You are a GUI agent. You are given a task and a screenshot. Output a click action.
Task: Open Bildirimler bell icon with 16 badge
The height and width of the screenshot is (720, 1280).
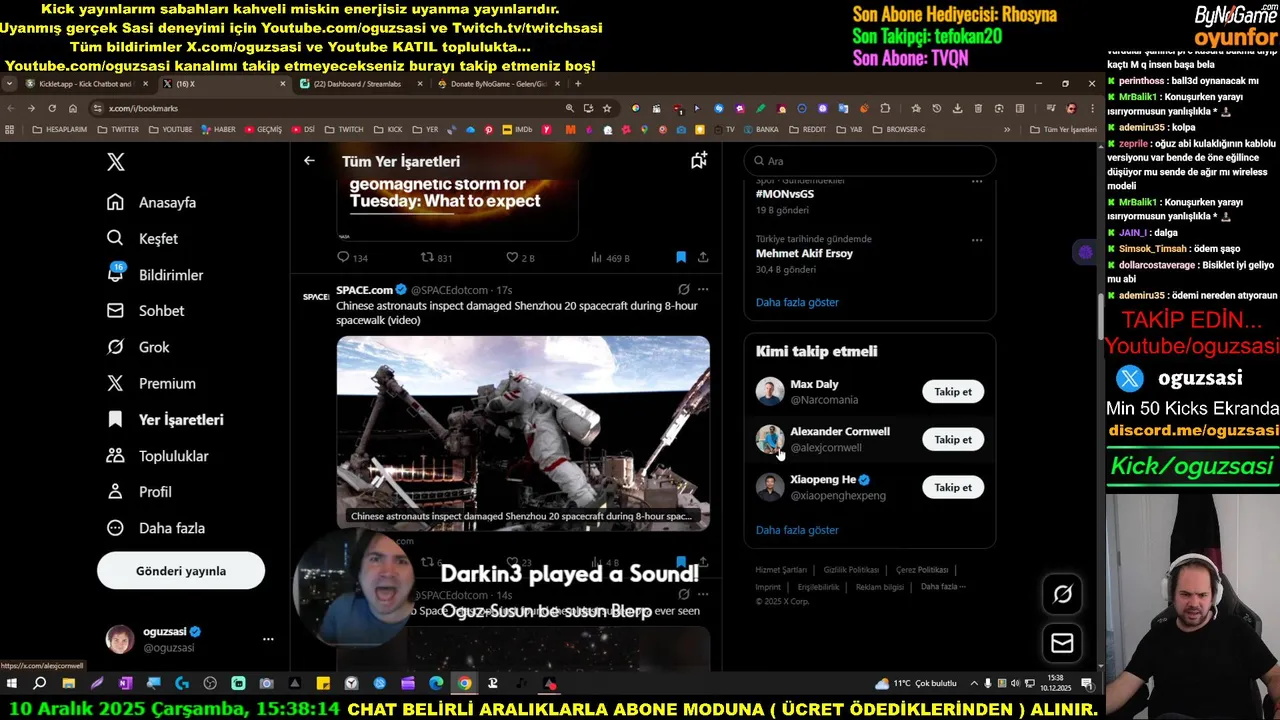coord(116,274)
